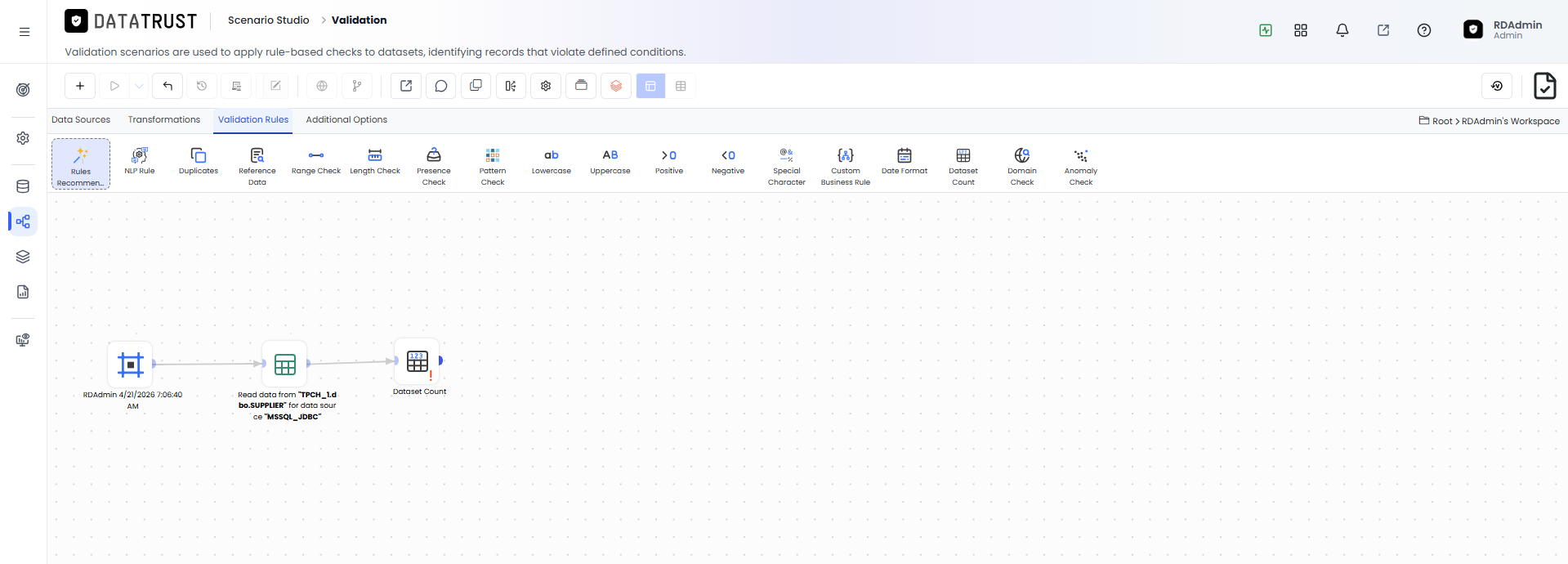Image resolution: width=1568 pixels, height=564 pixels.
Task: Open the hamburger navigation menu
Action: click(25, 32)
